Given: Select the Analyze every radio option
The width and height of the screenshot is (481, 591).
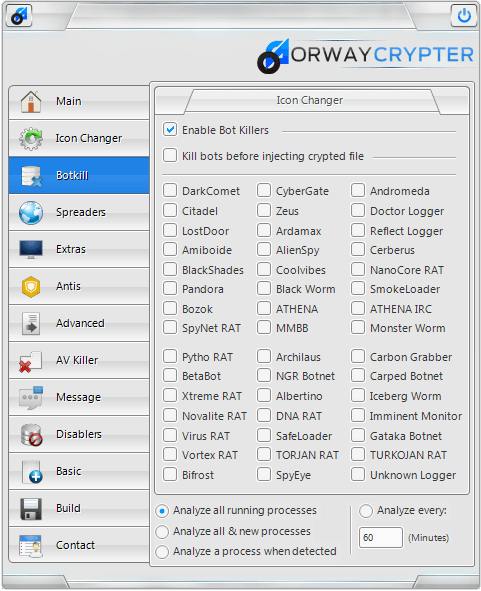Looking at the screenshot, I should point(366,511).
